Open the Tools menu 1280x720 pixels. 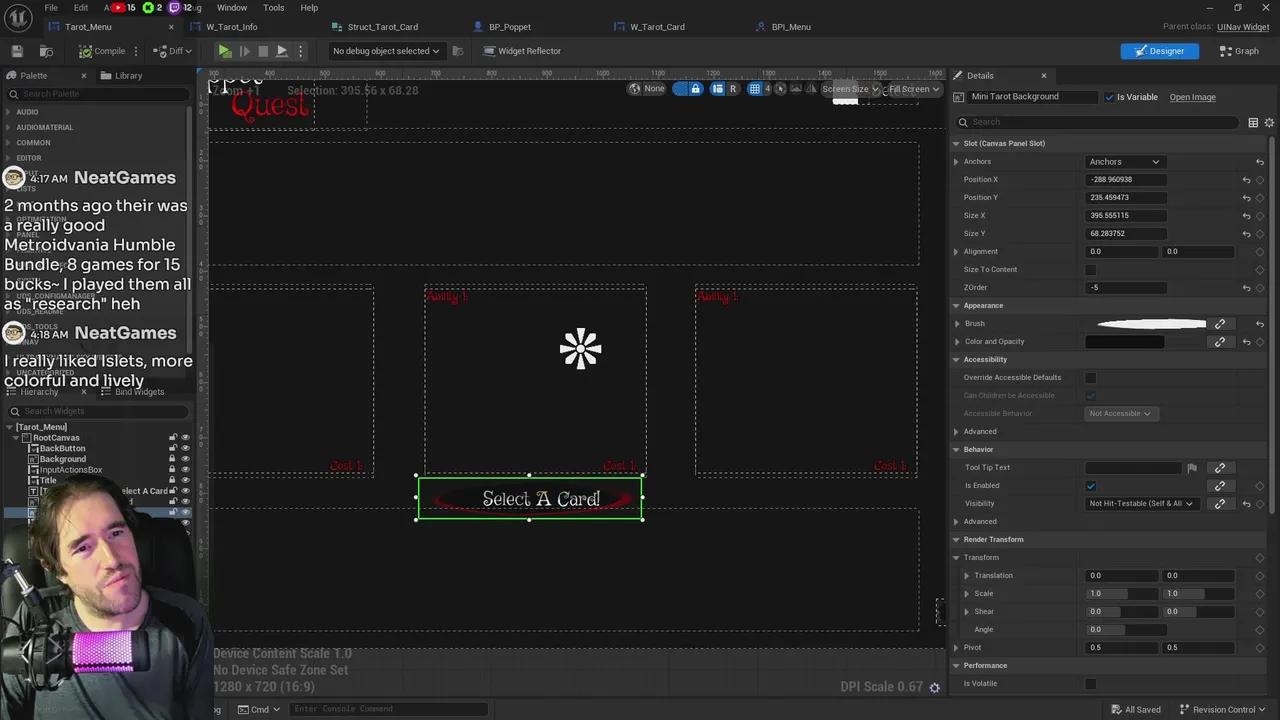[x=274, y=8]
